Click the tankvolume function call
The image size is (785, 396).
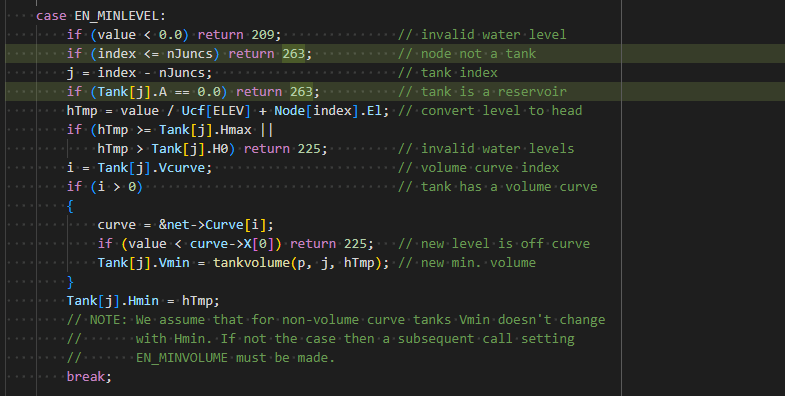(251, 263)
